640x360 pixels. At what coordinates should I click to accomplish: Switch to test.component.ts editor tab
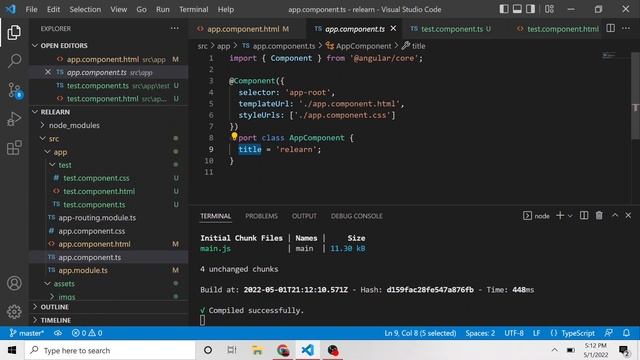452,29
